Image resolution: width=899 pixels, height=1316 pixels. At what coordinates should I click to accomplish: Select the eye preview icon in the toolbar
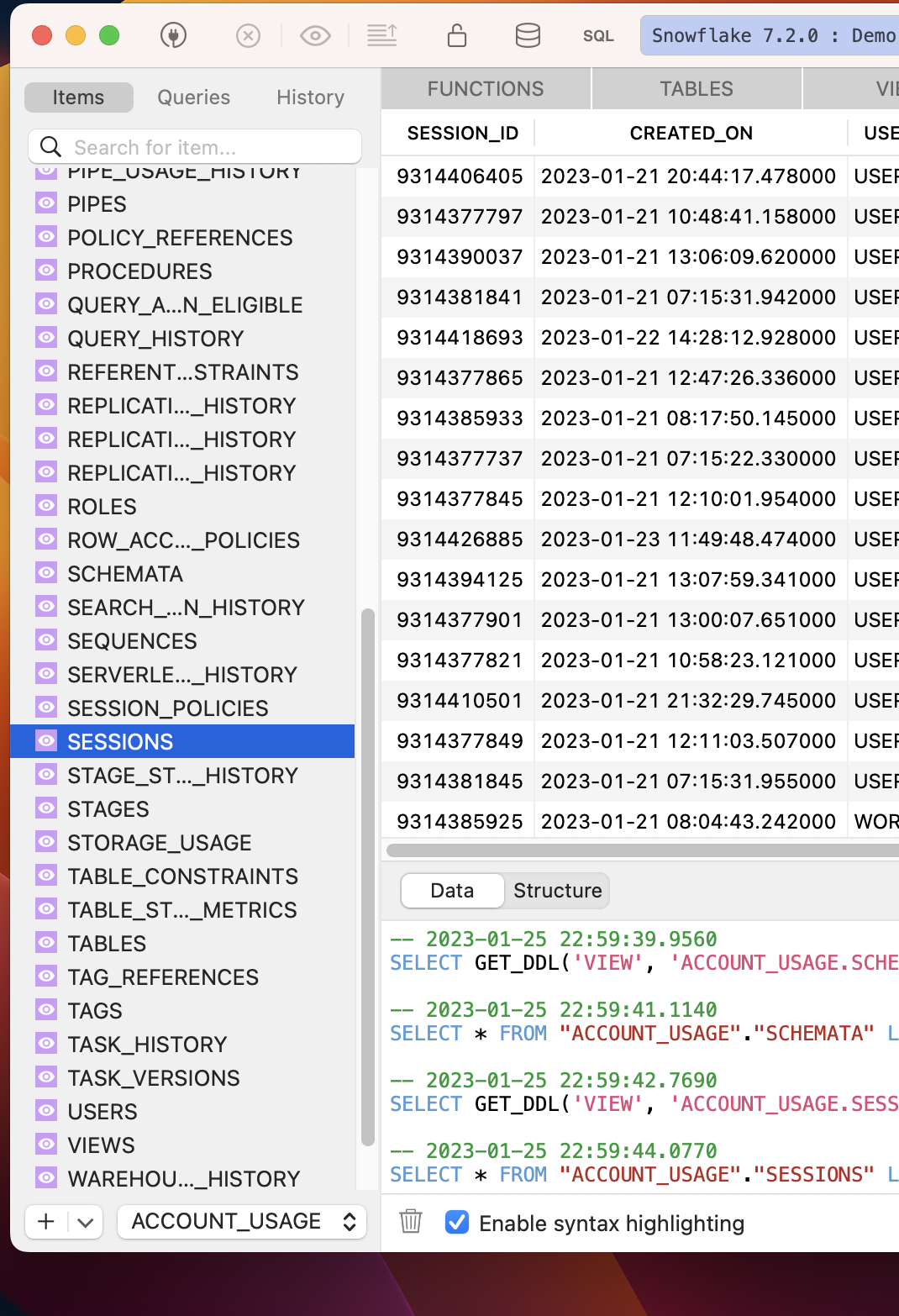[315, 35]
